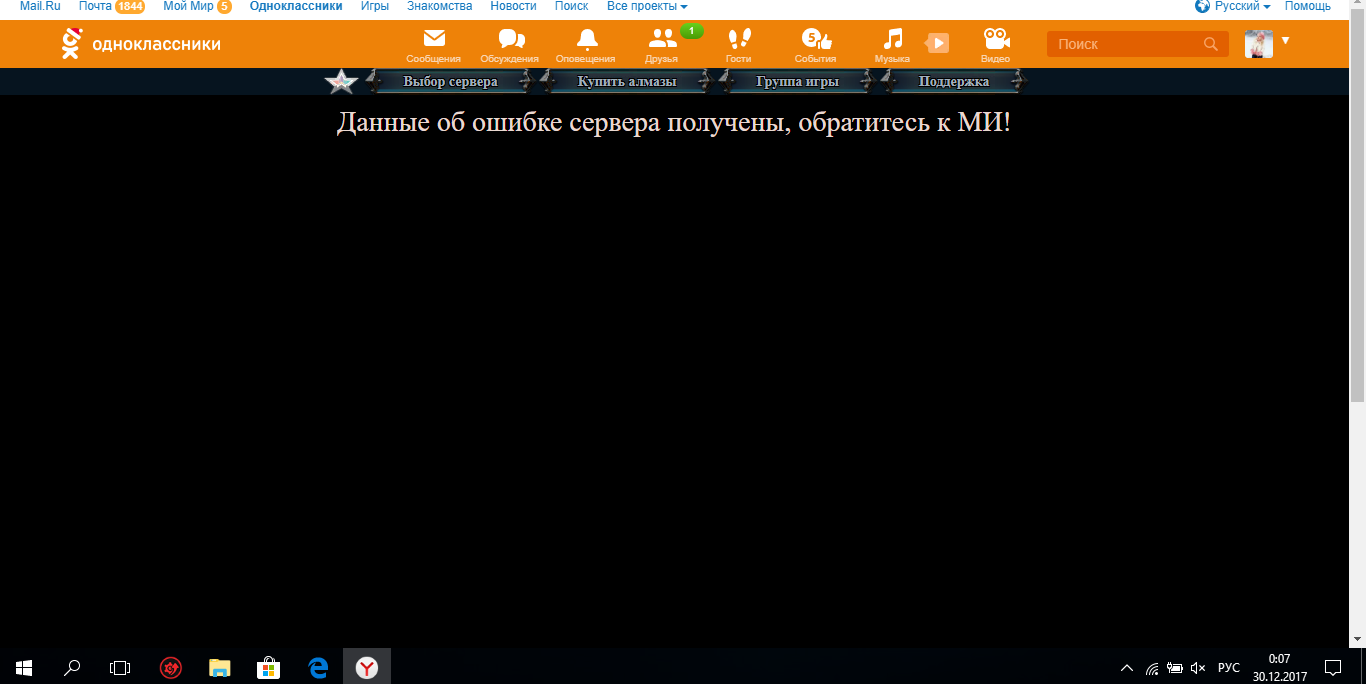1366x684 pixels.
Task: Click the Поддержка support button
Action: coord(953,82)
